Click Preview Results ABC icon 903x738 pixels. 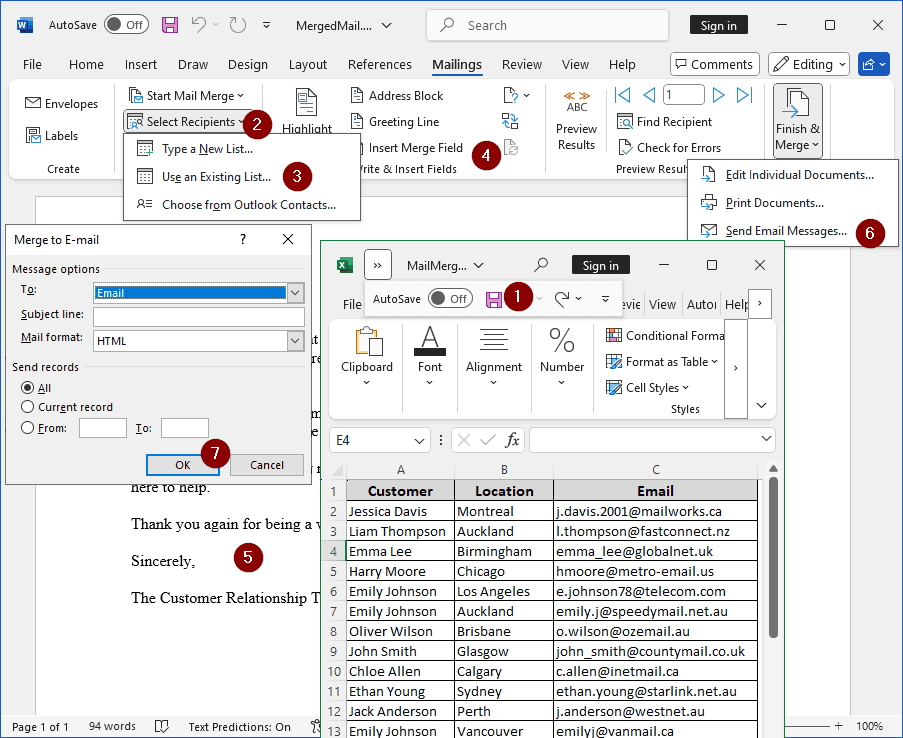click(576, 102)
